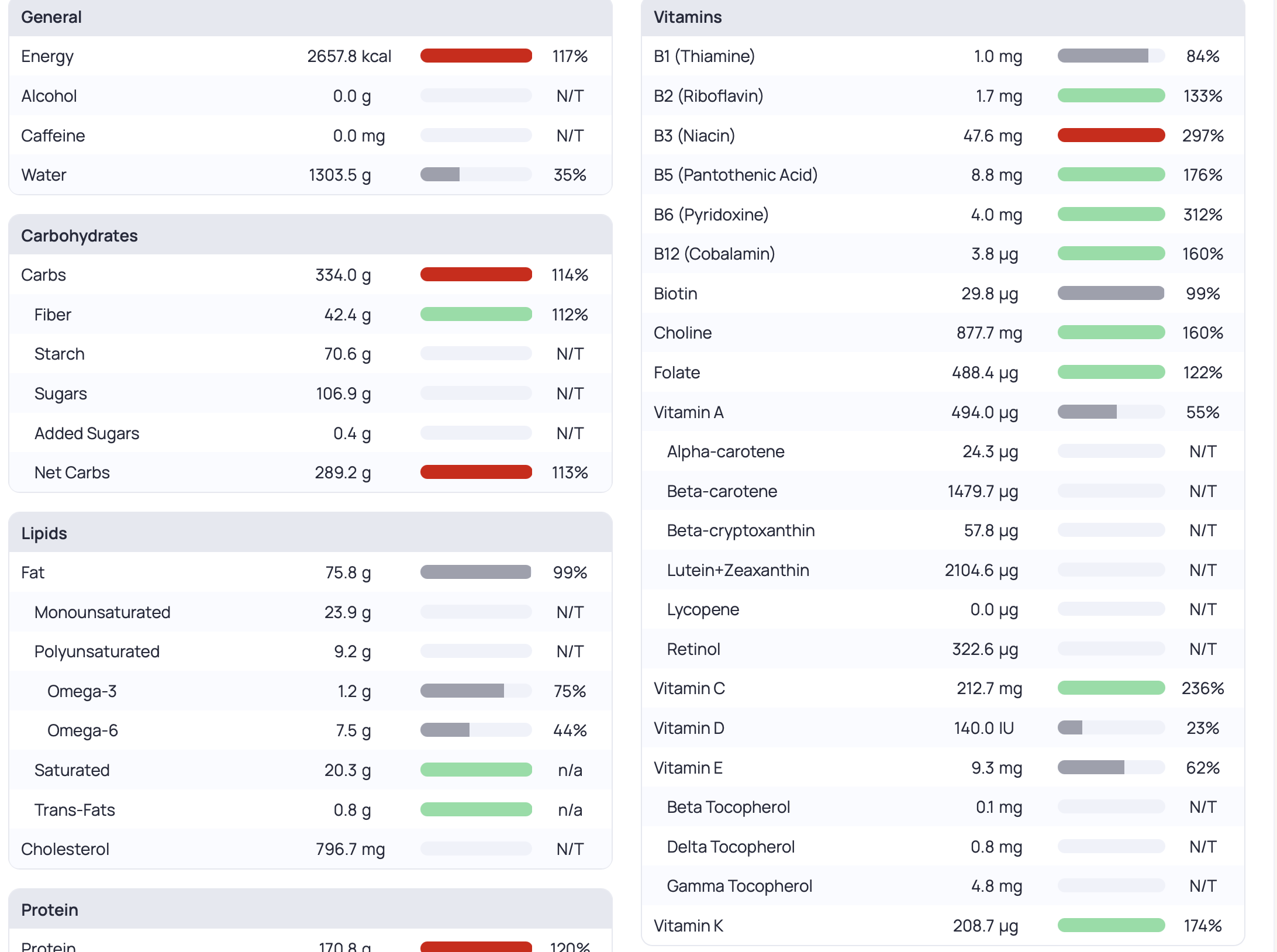
Task: Open the General section header
Action: pos(310,18)
